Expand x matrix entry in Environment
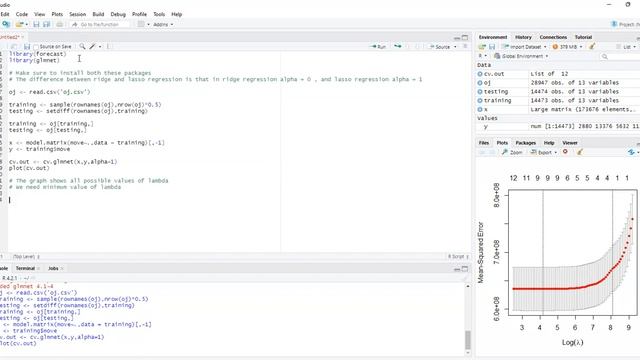The image size is (640, 360). click(480, 109)
